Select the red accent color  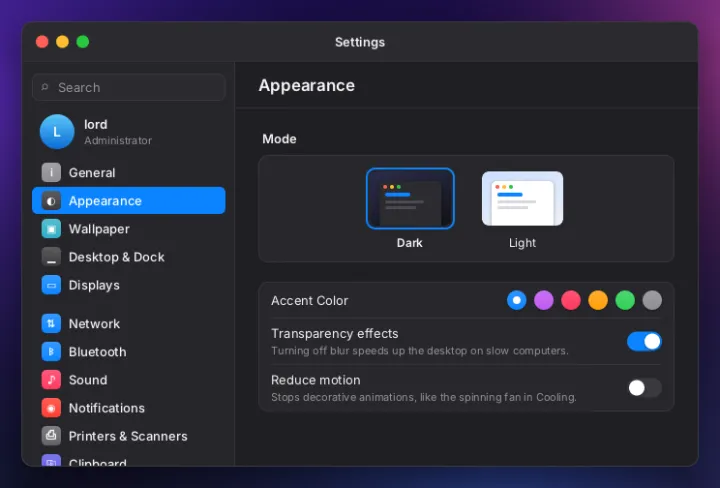(571, 300)
